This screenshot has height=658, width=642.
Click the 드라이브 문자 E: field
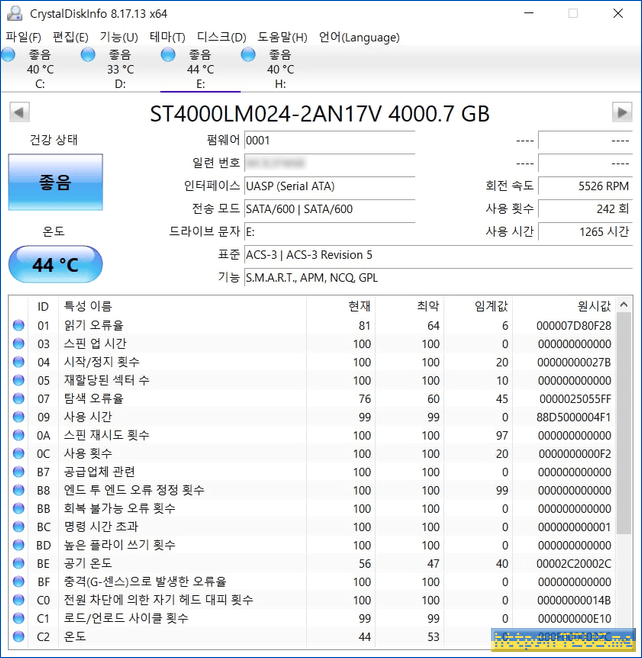(x=329, y=232)
